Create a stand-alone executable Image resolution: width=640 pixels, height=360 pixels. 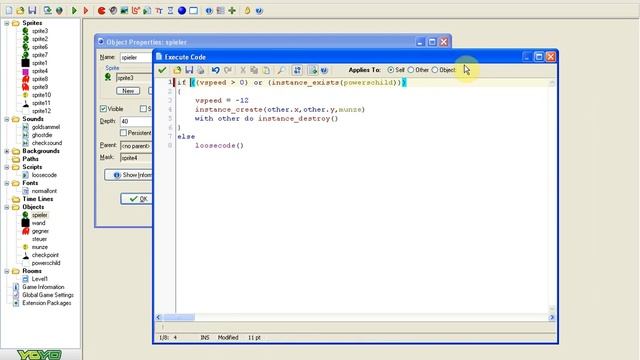pos(47,11)
